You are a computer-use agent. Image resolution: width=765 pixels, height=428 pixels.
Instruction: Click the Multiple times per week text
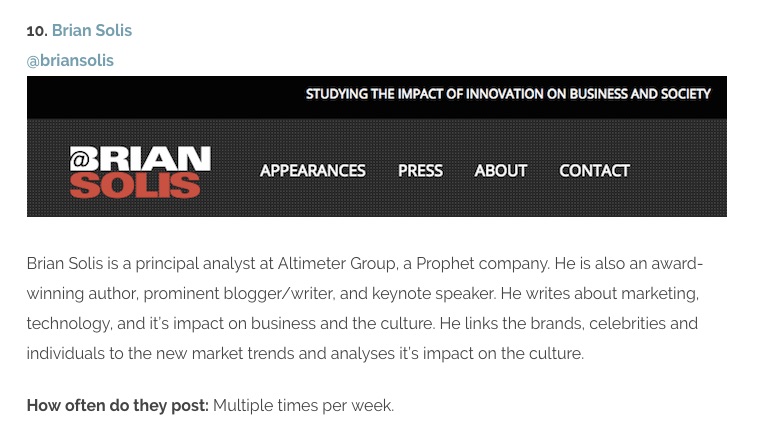point(303,406)
